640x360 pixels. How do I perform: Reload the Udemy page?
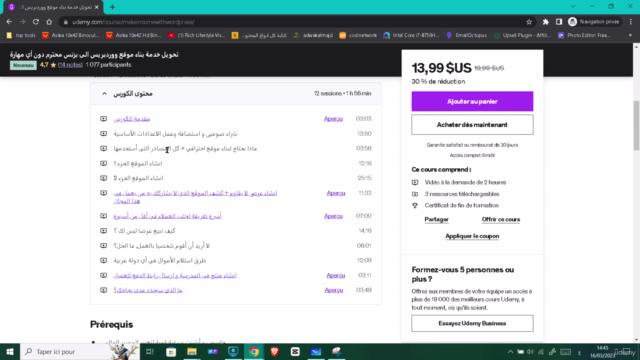36,22
